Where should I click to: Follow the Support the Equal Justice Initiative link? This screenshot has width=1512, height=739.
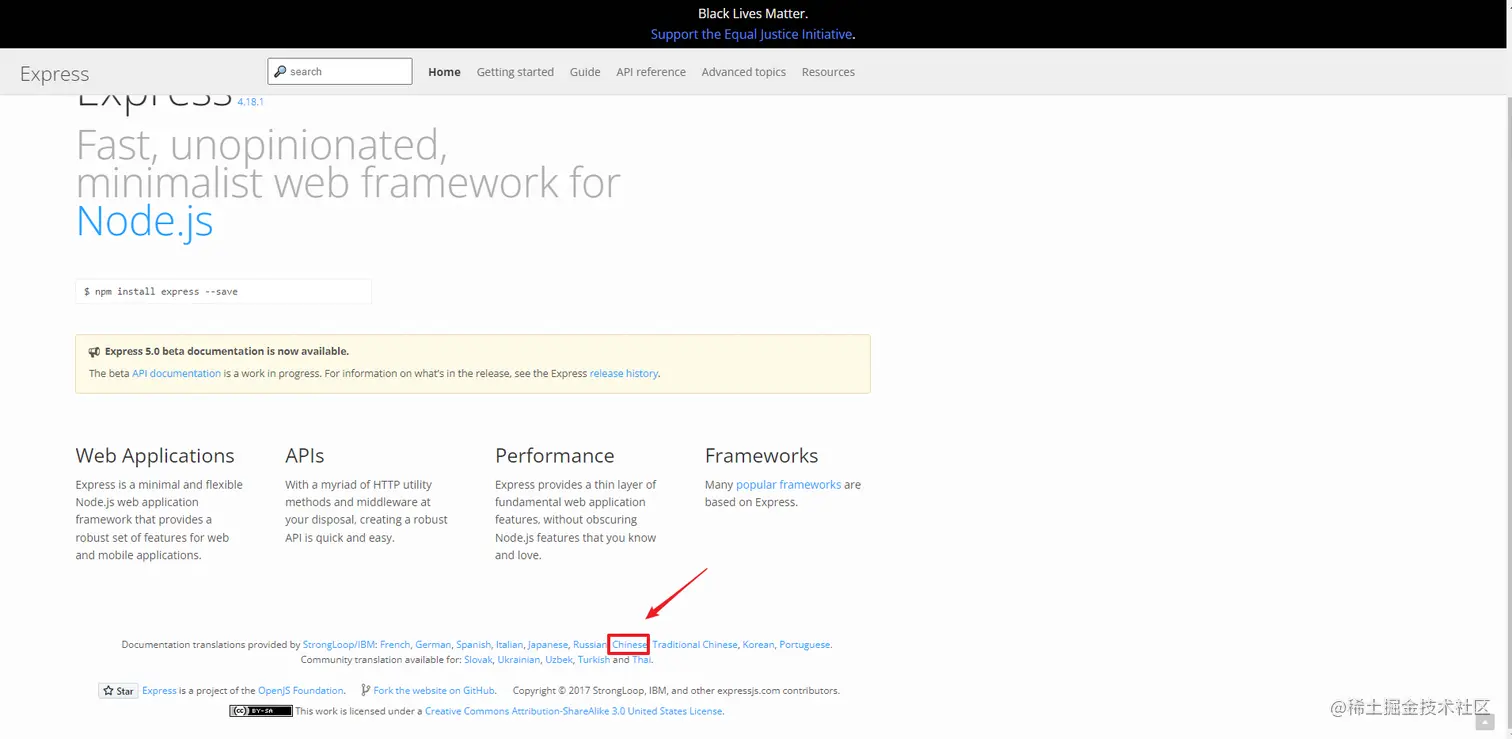coord(751,34)
